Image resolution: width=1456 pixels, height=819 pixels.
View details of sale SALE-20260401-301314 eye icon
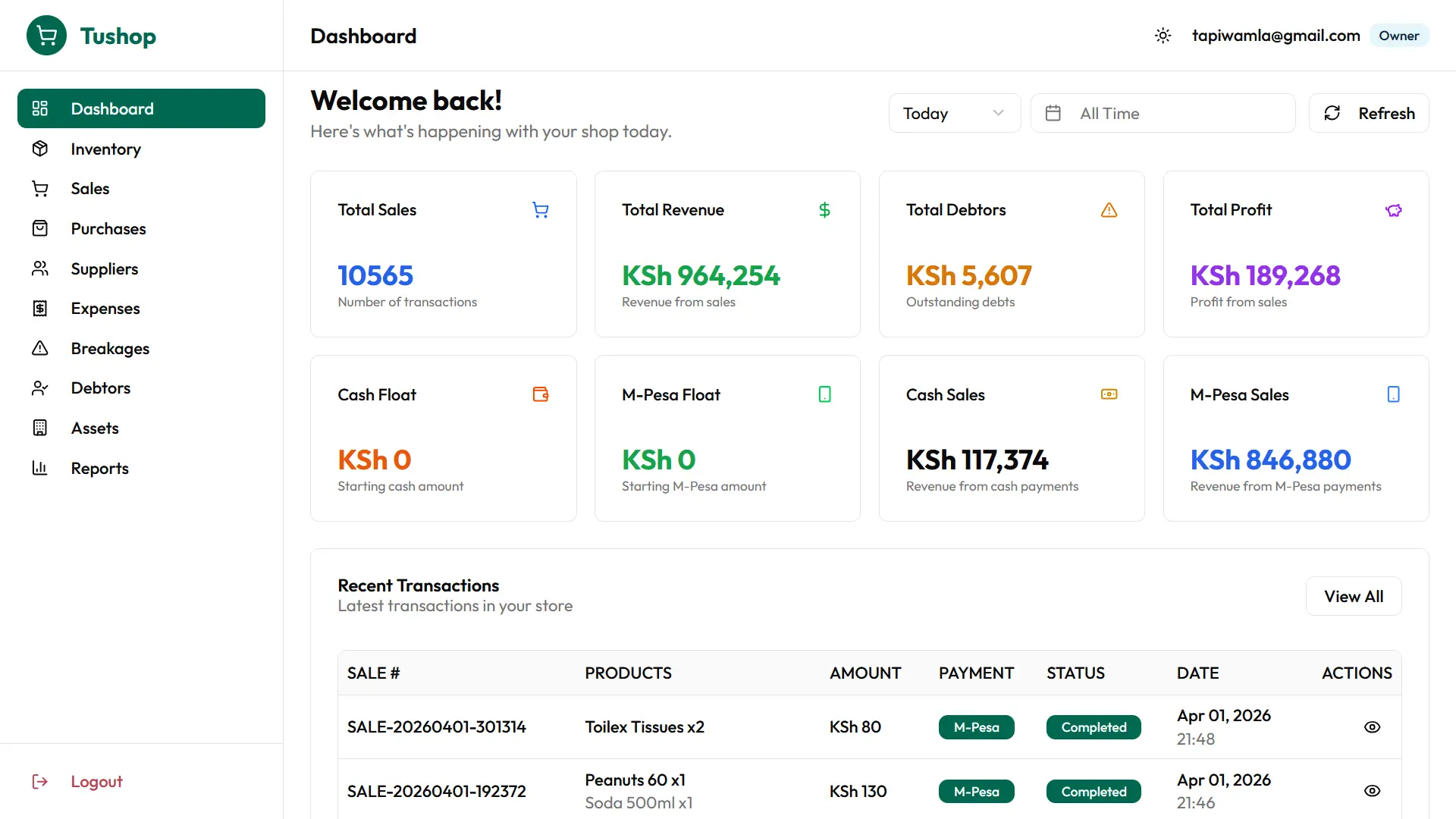coord(1372,726)
